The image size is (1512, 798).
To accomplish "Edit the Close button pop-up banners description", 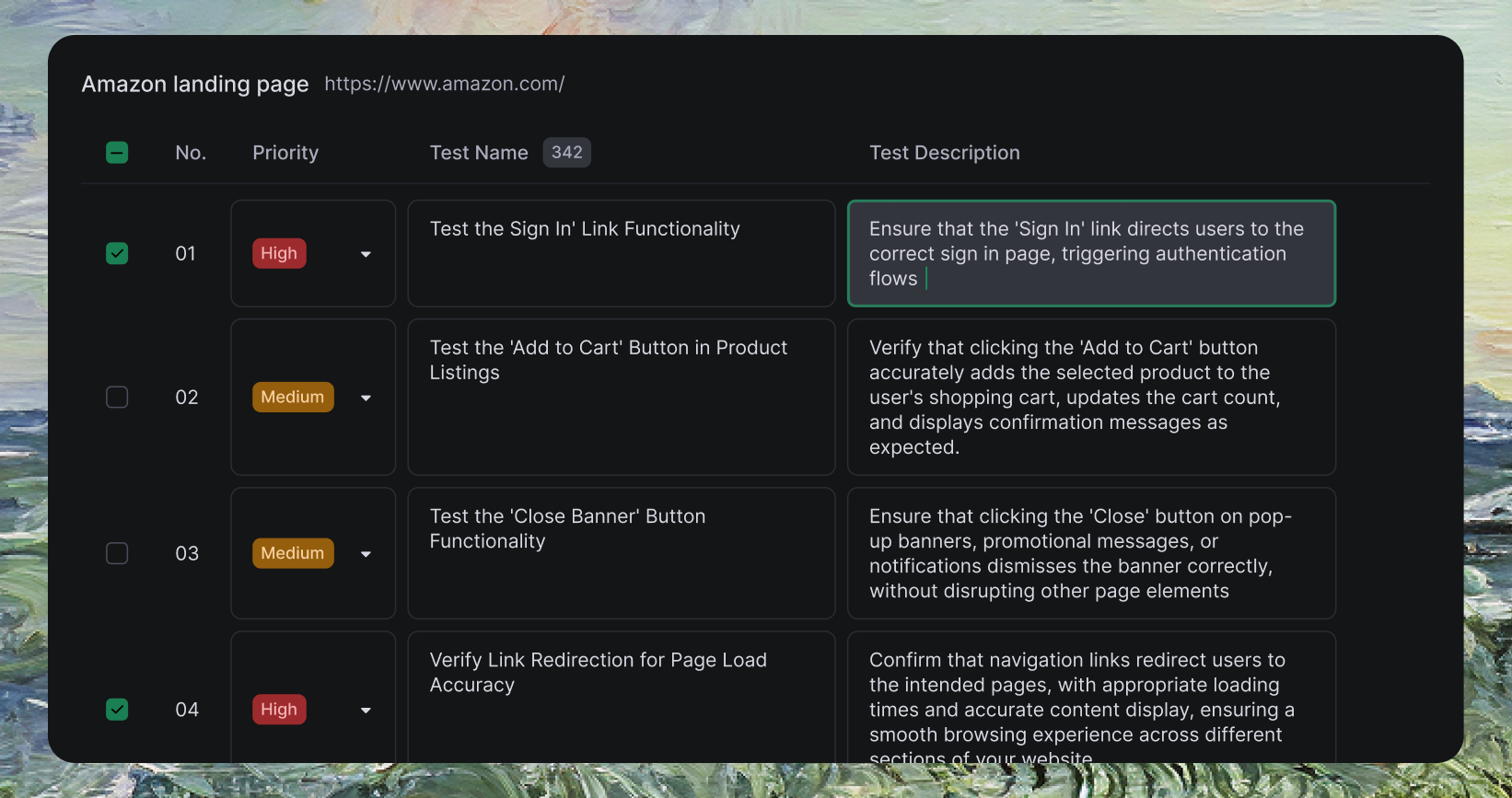I will point(1091,553).
